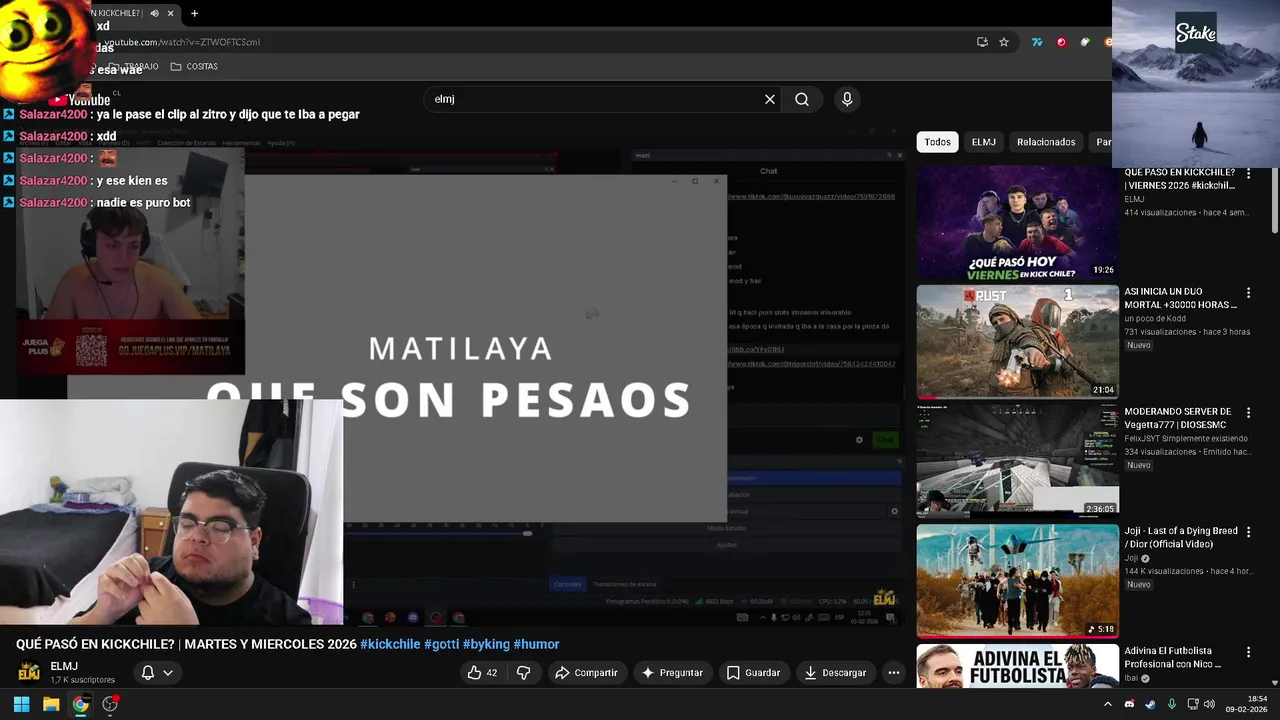Screen dimensions: 1280x720
Task: Click the Preguntar button
Action: tap(672, 673)
